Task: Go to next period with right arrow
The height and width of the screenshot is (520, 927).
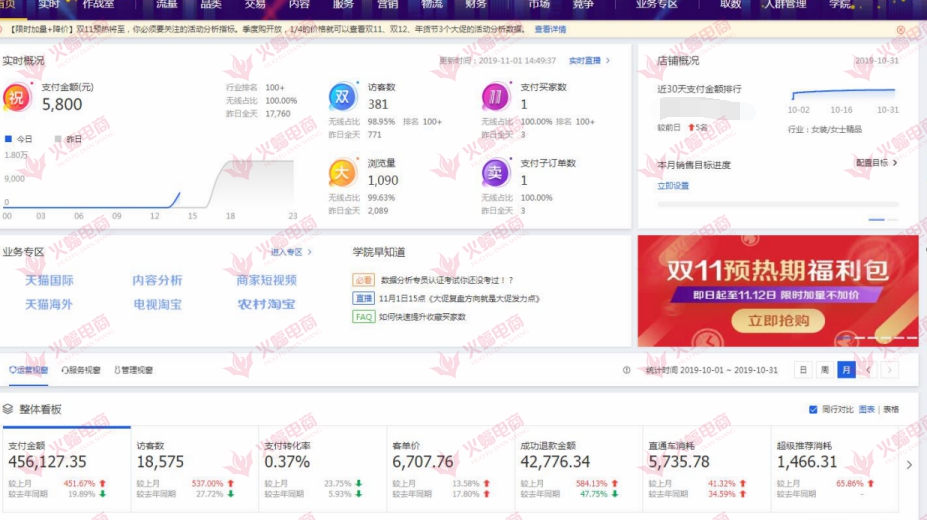Action: (890, 370)
